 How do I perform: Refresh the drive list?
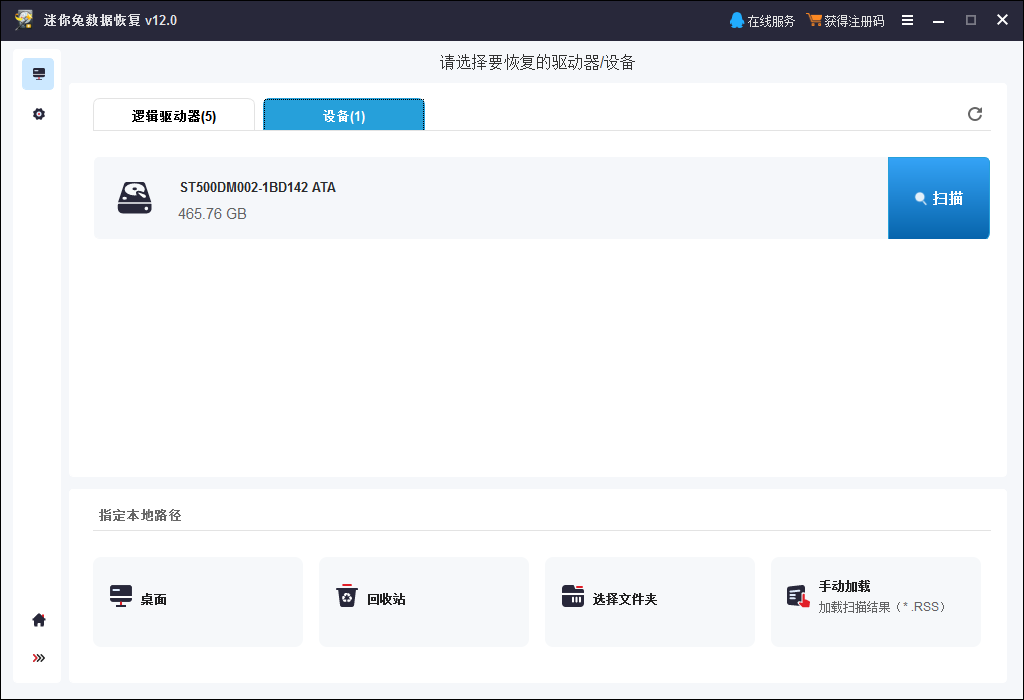pyautogui.click(x=974, y=114)
